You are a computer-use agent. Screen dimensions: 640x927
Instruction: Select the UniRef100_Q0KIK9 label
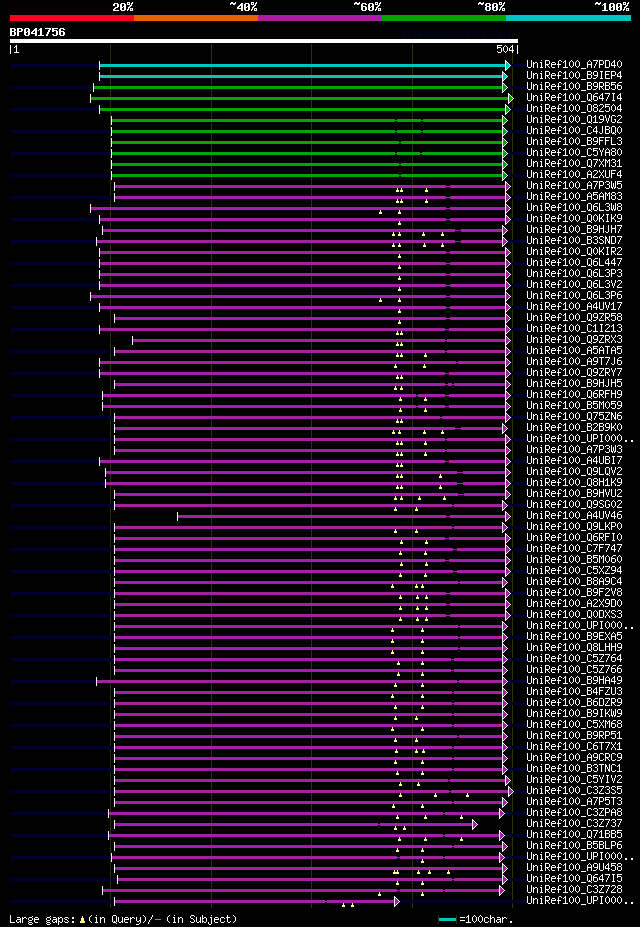(x=574, y=219)
